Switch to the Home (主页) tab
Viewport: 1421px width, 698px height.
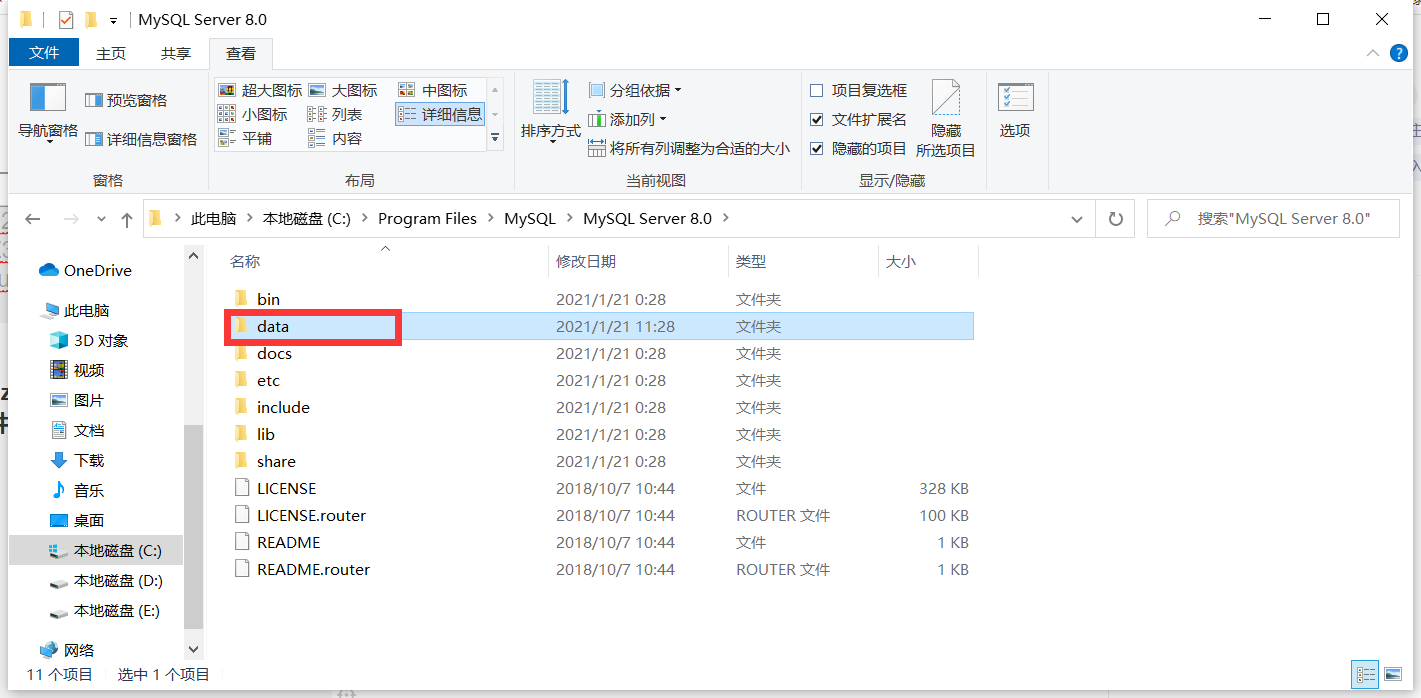[x=111, y=53]
